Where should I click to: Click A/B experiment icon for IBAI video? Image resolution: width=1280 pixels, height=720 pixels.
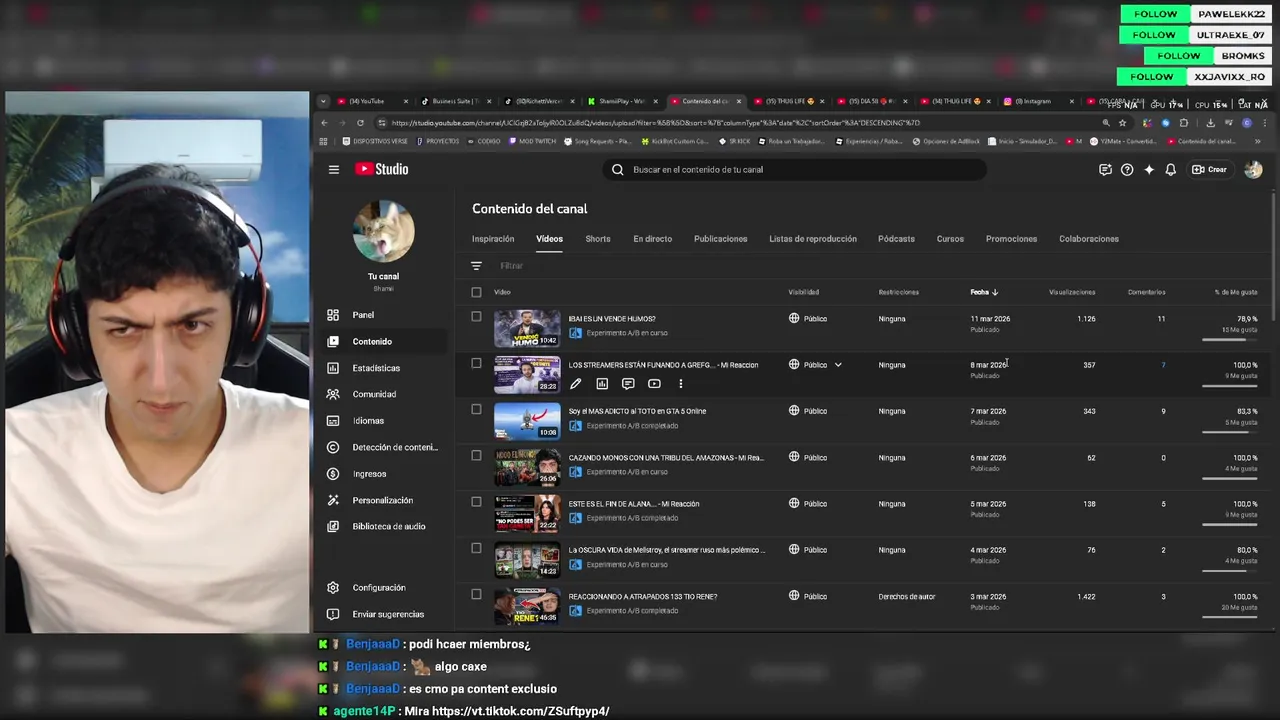575,333
